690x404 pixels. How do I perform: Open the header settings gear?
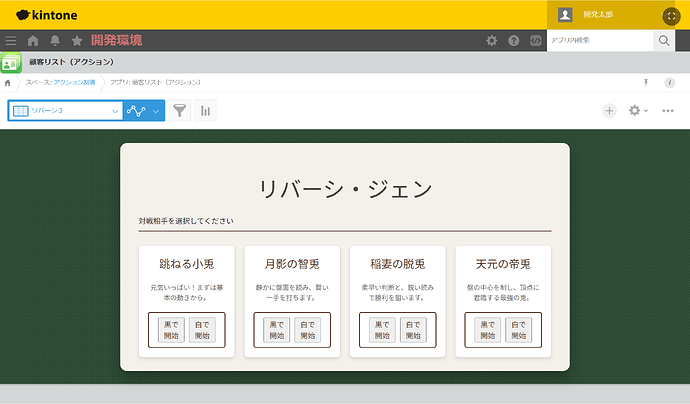click(491, 41)
